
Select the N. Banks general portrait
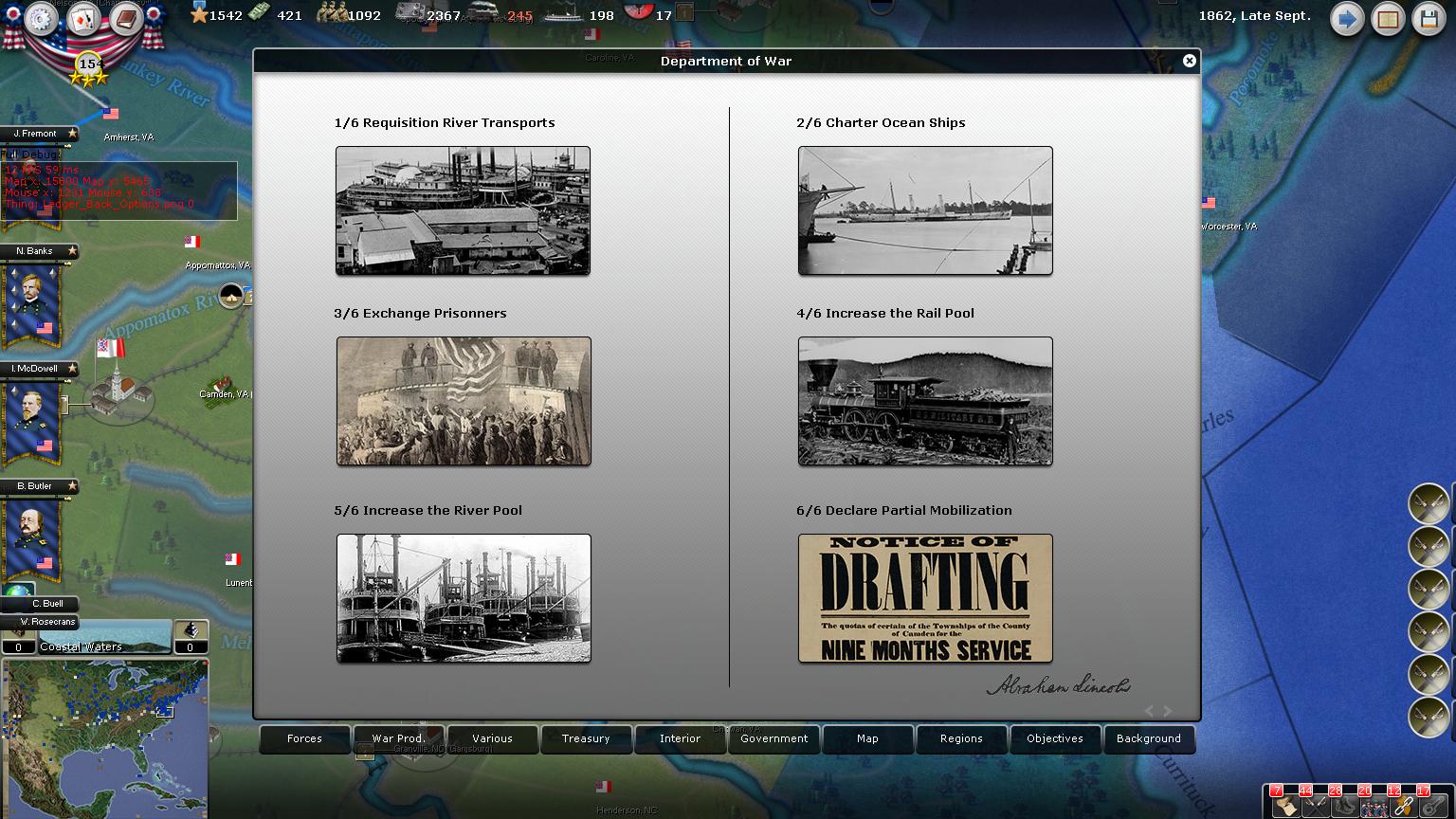tap(33, 301)
